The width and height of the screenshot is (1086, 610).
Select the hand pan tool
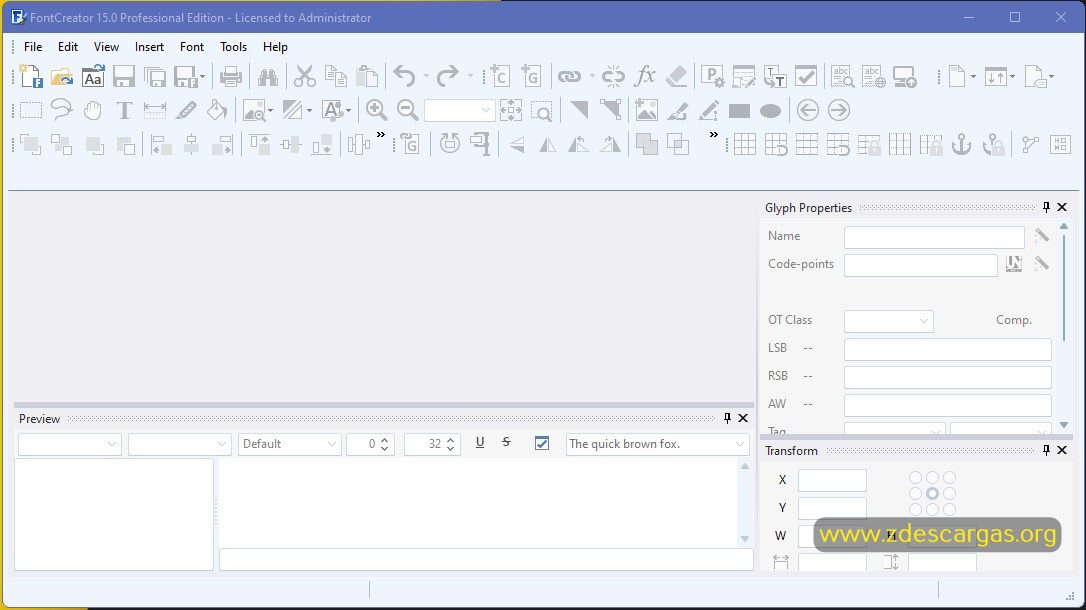click(x=93, y=110)
